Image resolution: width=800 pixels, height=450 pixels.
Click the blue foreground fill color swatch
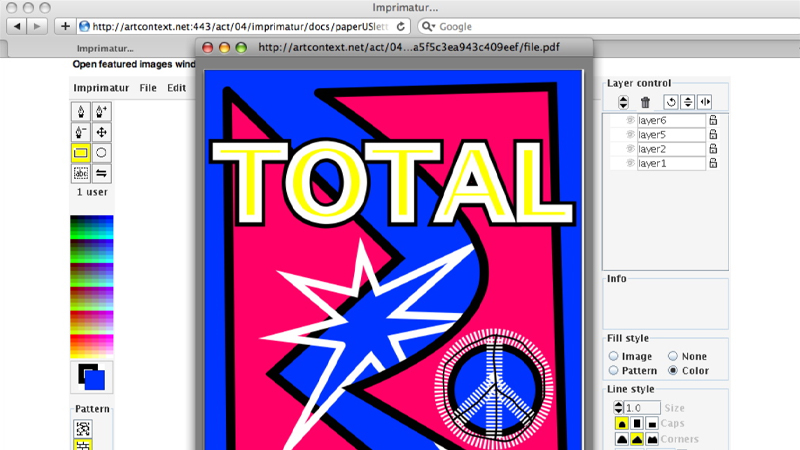click(x=96, y=380)
